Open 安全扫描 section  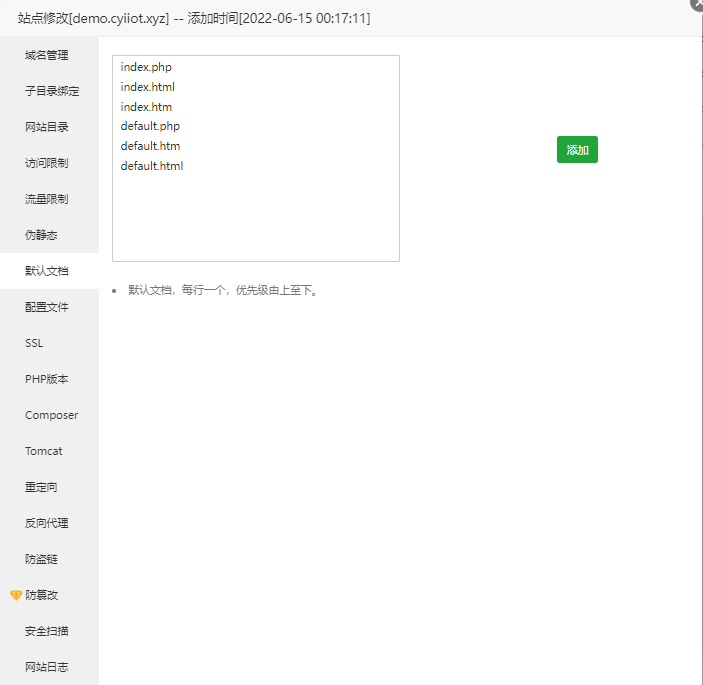click(x=47, y=631)
